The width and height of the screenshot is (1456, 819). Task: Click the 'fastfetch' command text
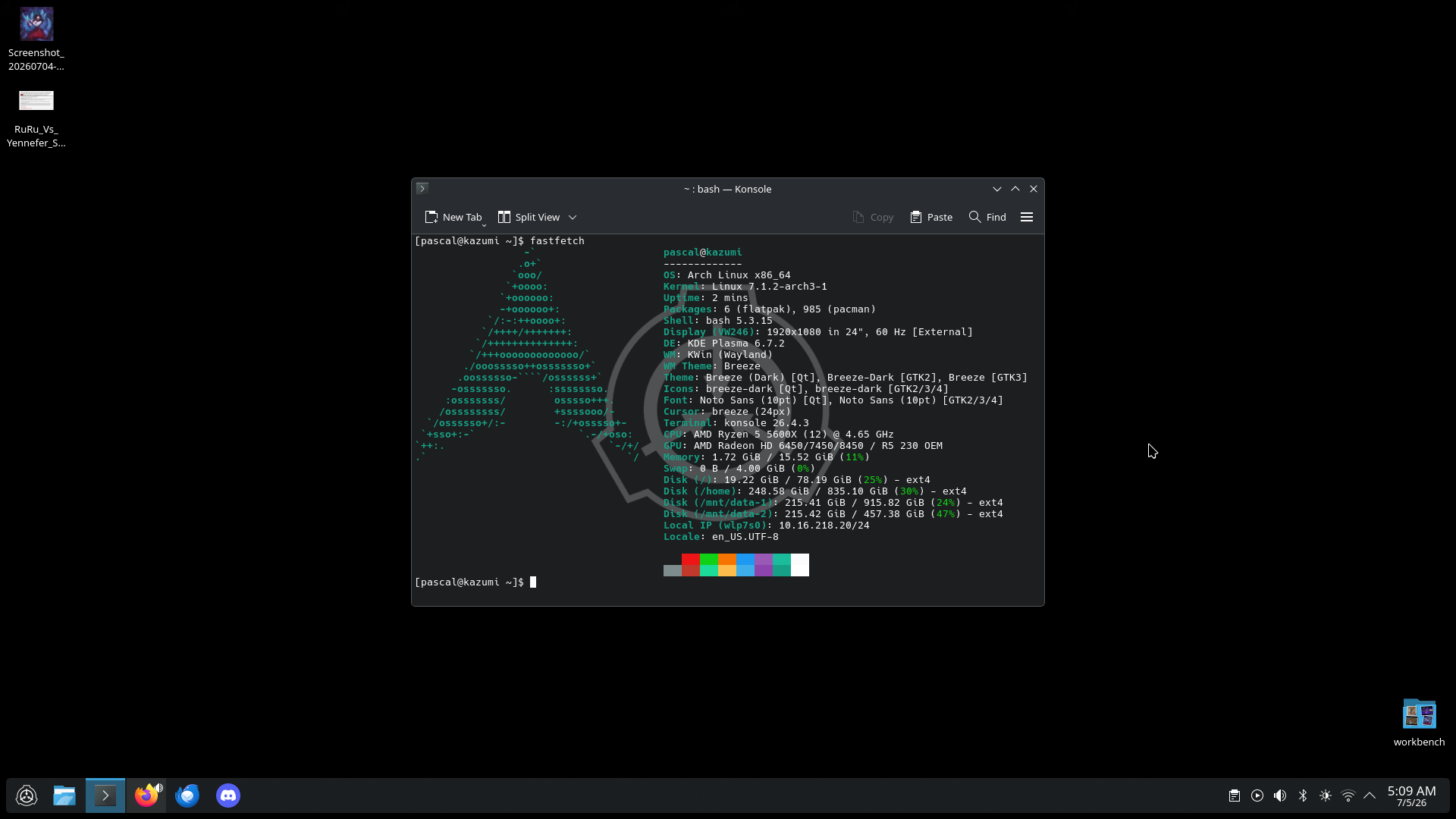pyautogui.click(x=557, y=241)
